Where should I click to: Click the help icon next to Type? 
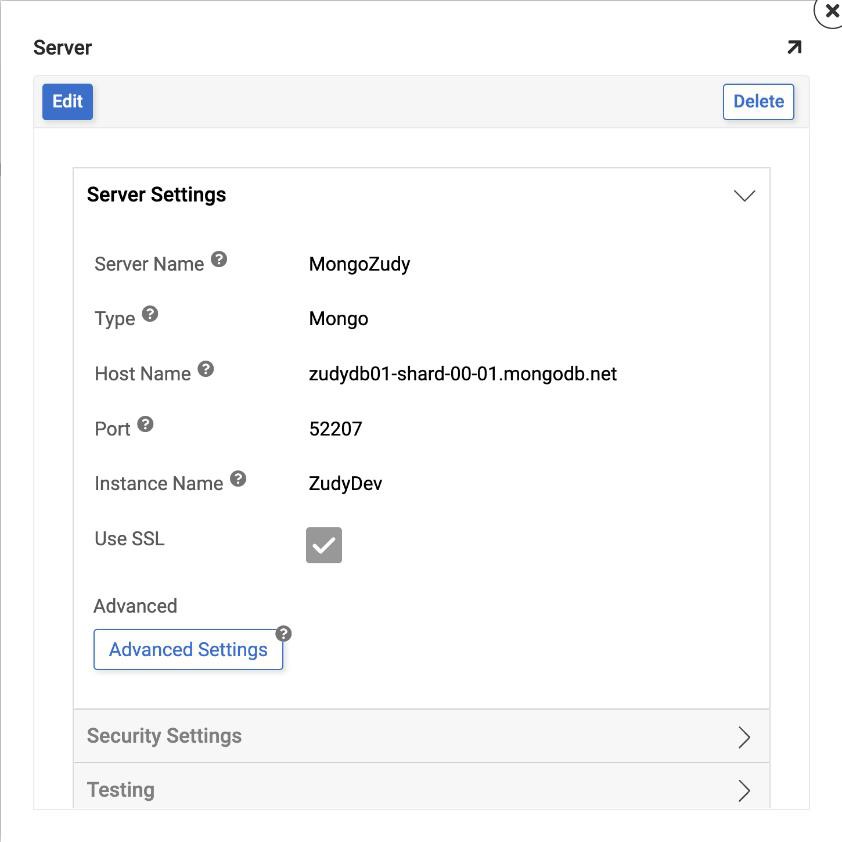pyautogui.click(x=150, y=314)
